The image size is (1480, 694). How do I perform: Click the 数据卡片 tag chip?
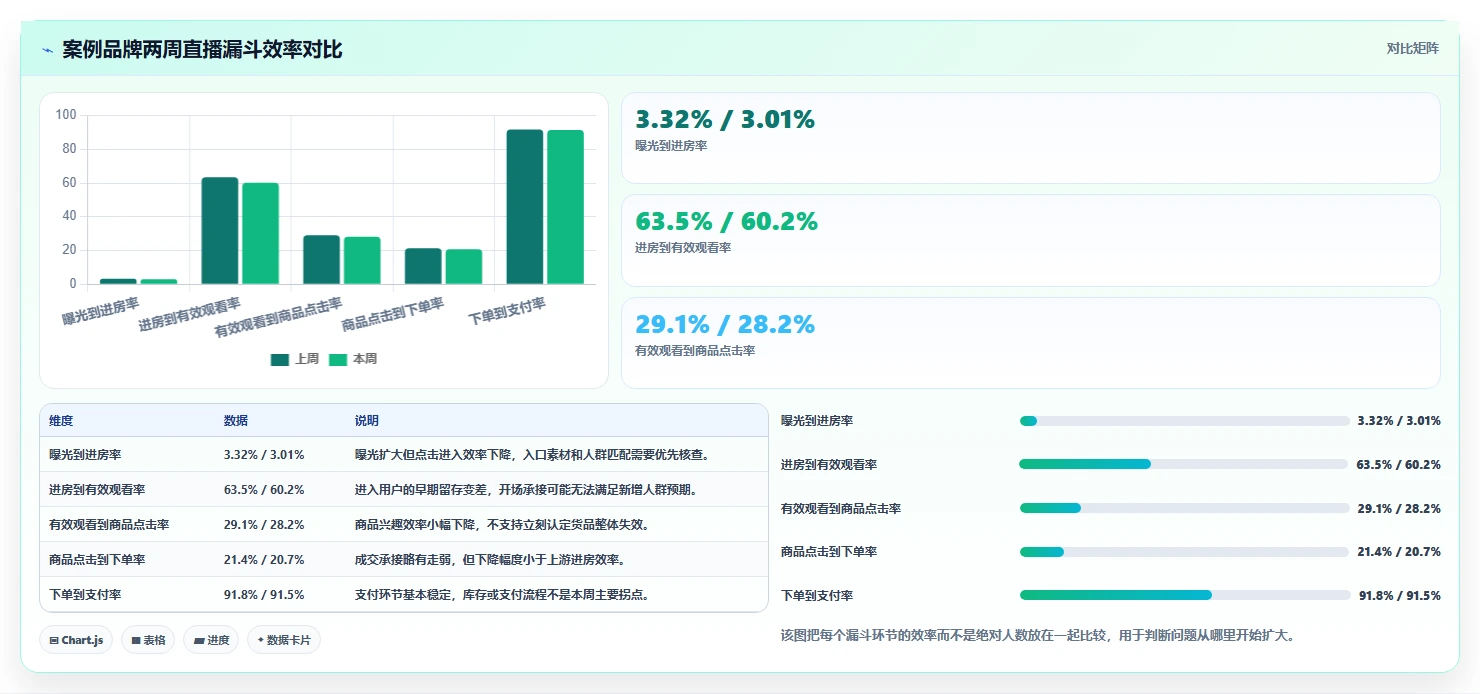pyautogui.click(x=284, y=640)
